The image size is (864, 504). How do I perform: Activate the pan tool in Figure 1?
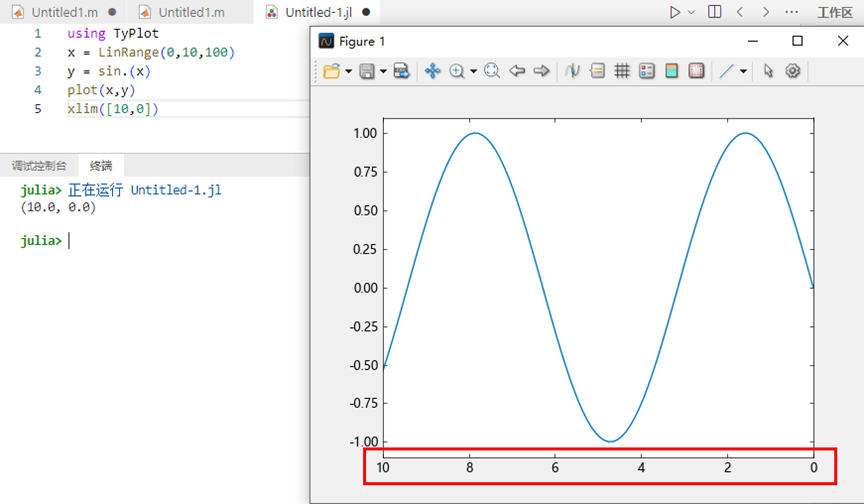point(433,71)
